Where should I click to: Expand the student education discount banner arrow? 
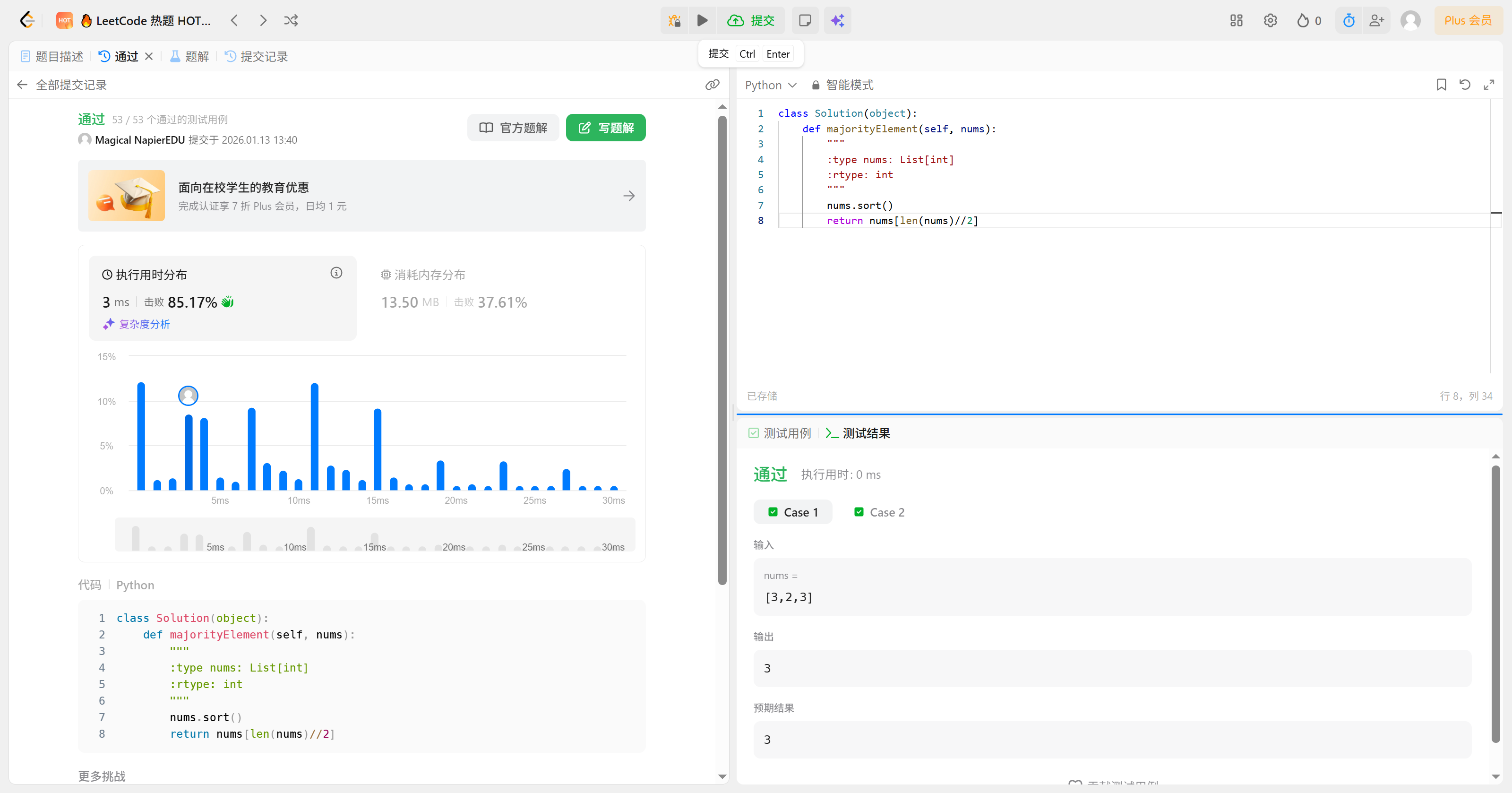point(628,196)
